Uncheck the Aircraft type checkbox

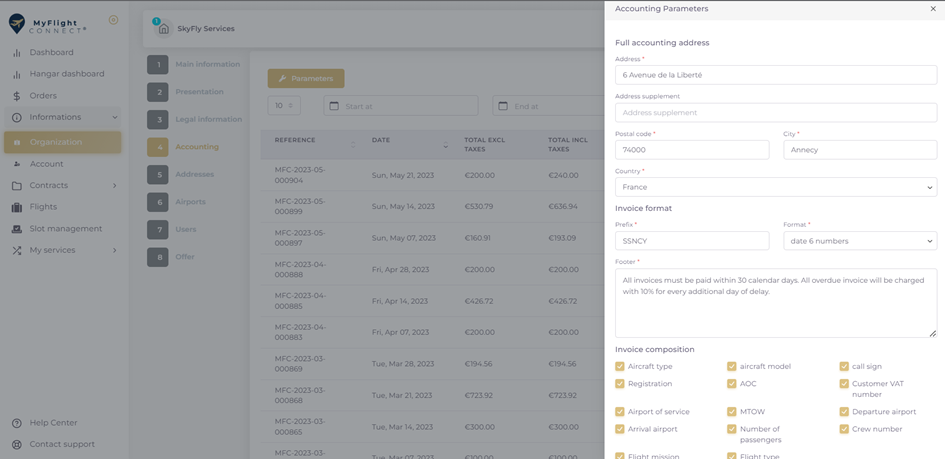pos(620,367)
